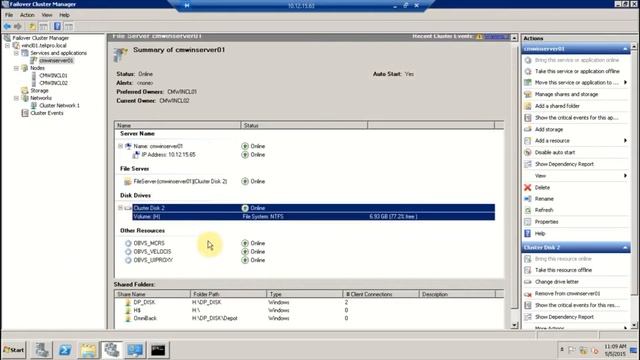
Task: Select Failover Cluster Manager root tree node
Action: pyautogui.click(x=40, y=38)
